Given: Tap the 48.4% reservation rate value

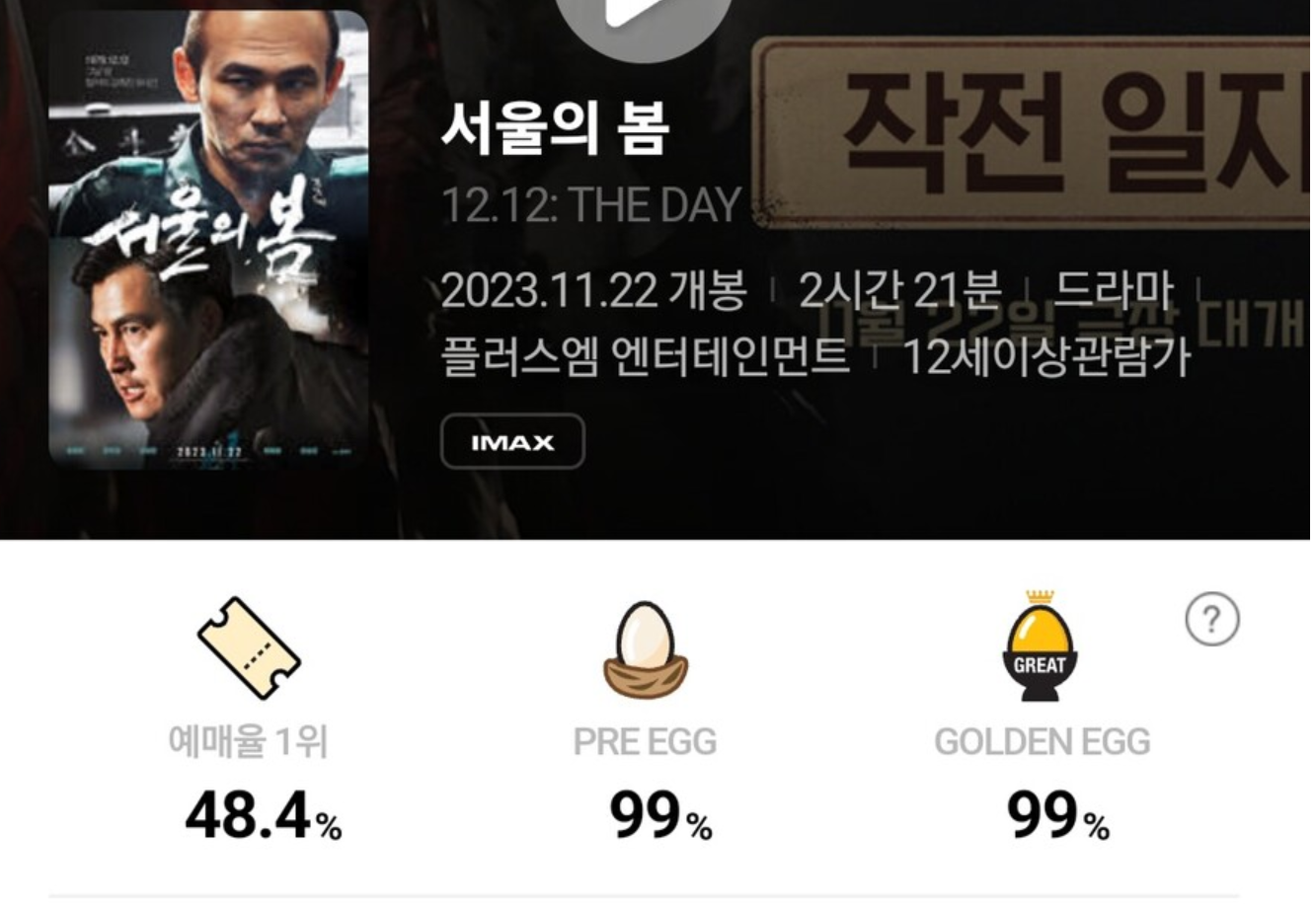Looking at the screenshot, I should (x=264, y=816).
